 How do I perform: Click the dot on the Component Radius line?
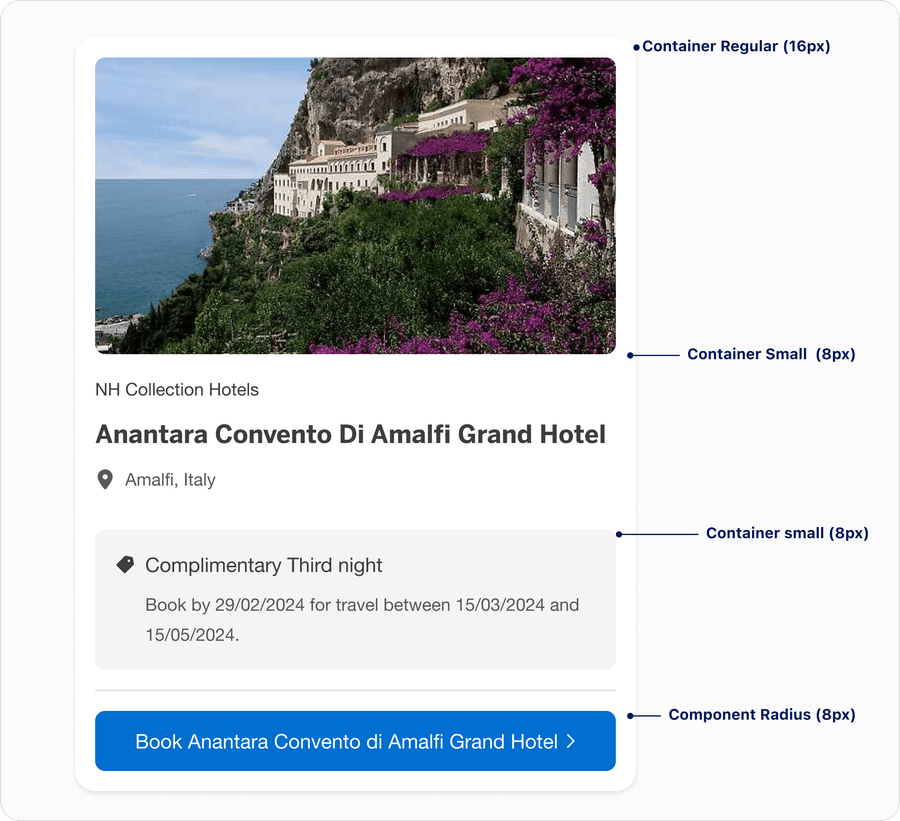[630, 715]
